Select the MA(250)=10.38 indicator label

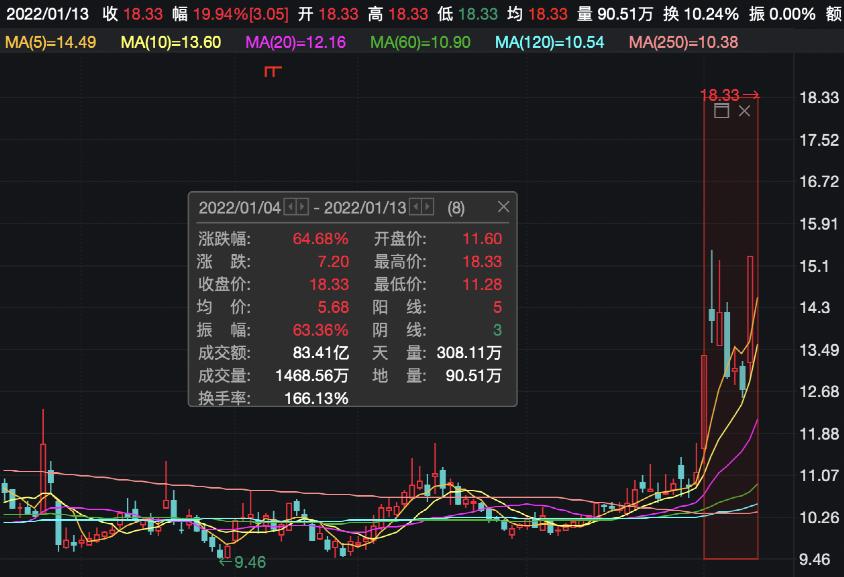pos(683,42)
